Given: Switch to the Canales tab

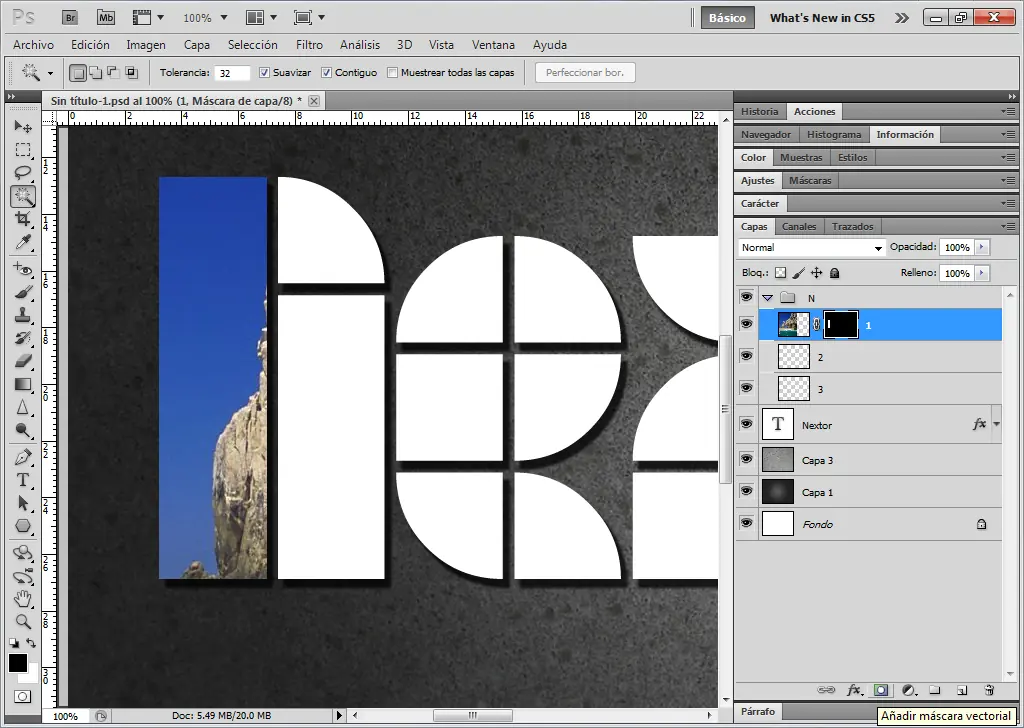Looking at the screenshot, I should [x=799, y=227].
